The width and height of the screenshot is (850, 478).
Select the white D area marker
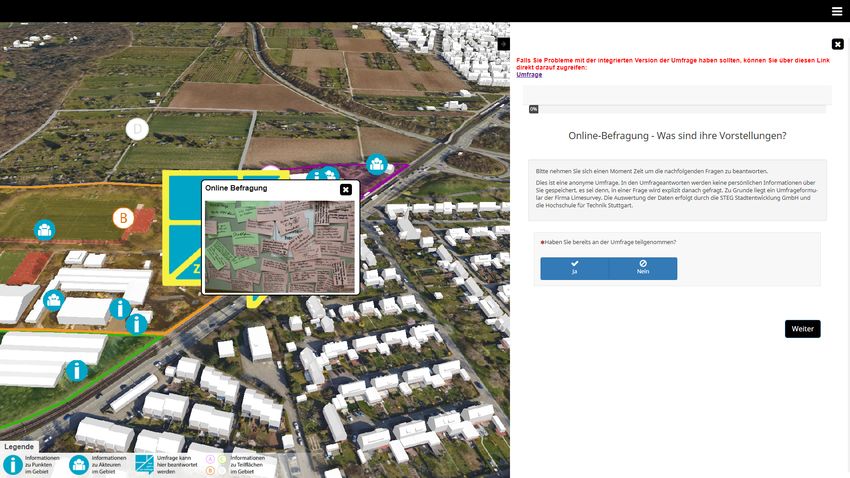click(137, 129)
